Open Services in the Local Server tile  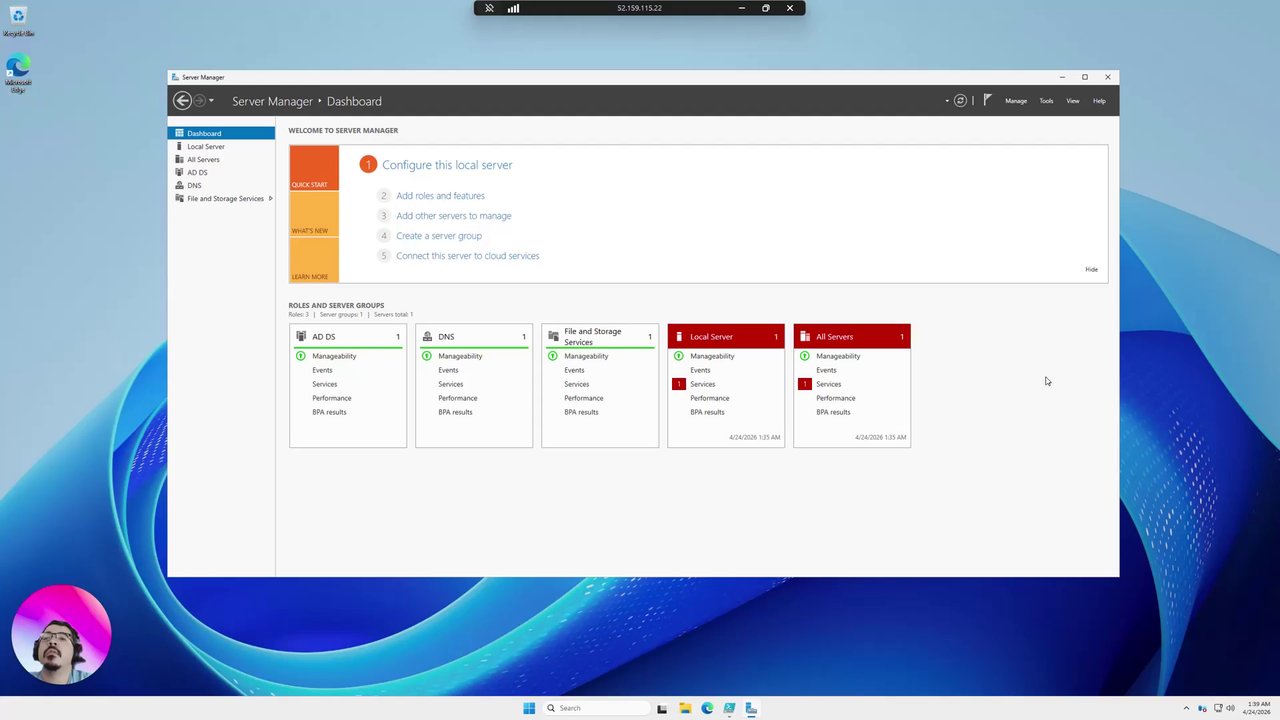pos(702,384)
